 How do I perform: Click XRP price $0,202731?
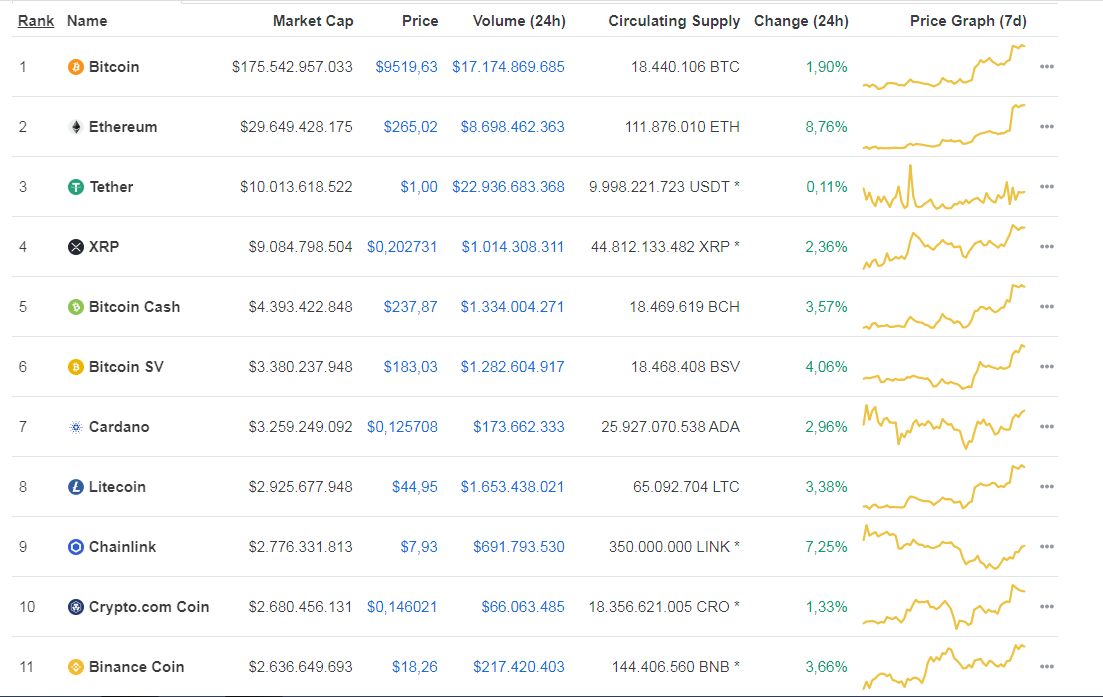coord(402,247)
